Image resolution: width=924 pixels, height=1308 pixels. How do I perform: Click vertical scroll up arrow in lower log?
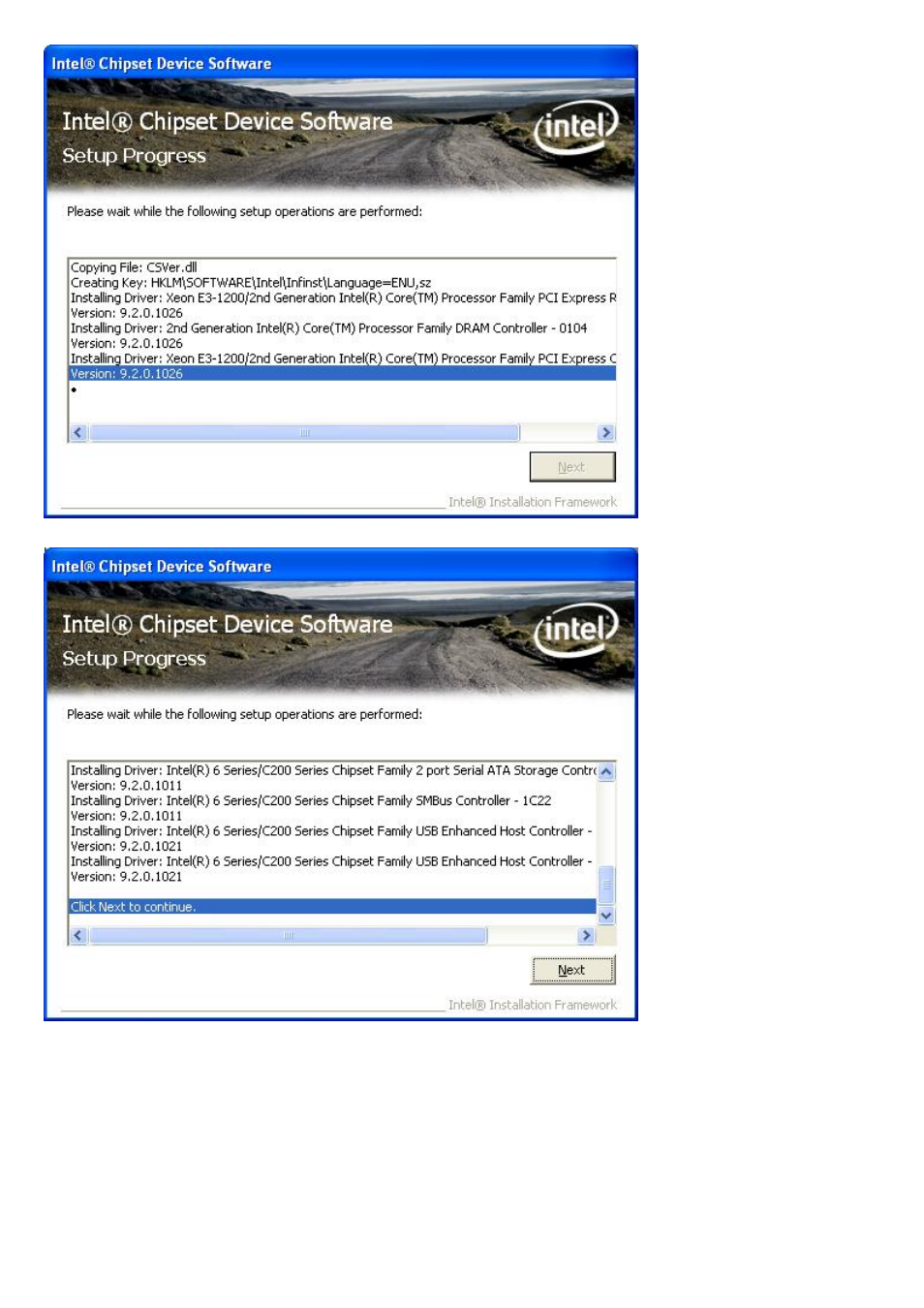point(606,772)
